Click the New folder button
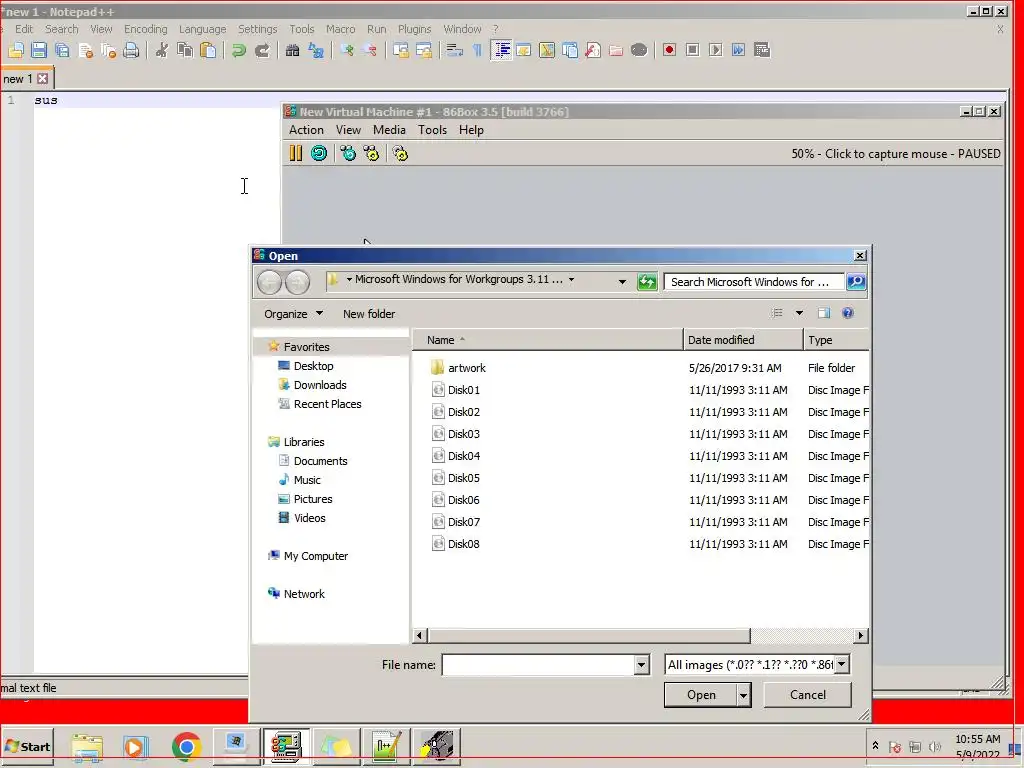Screen dimensions: 1024x768 pos(369,314)
